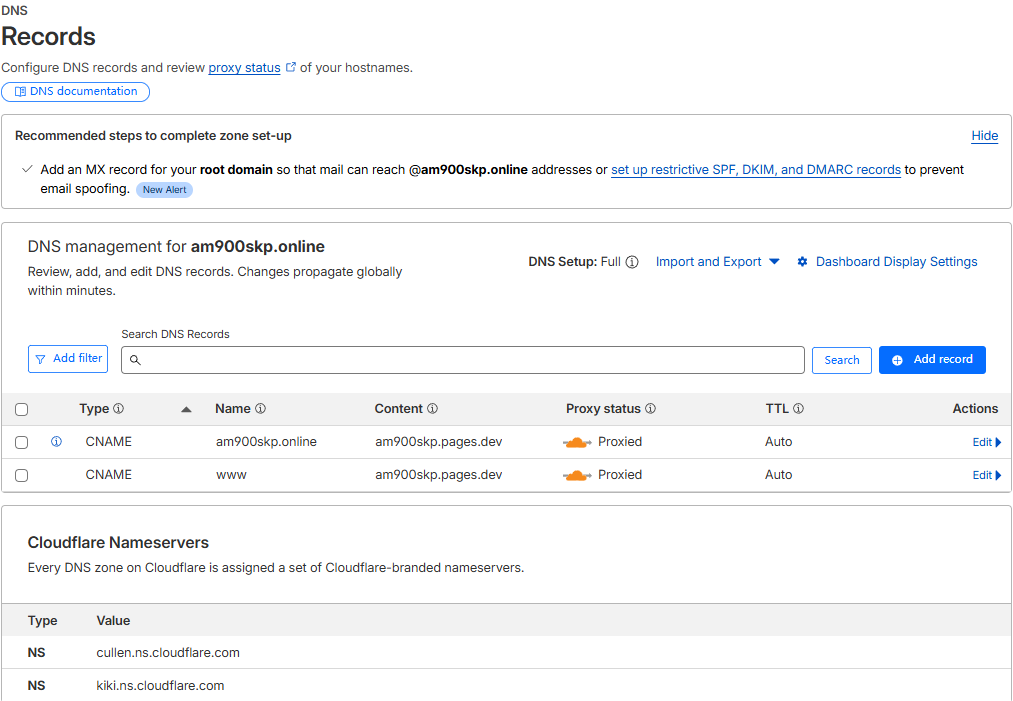1013x701 pixels.
Task: Focus the Search DNS Records field
Action: pyautogui.click(x=463, y=360)
